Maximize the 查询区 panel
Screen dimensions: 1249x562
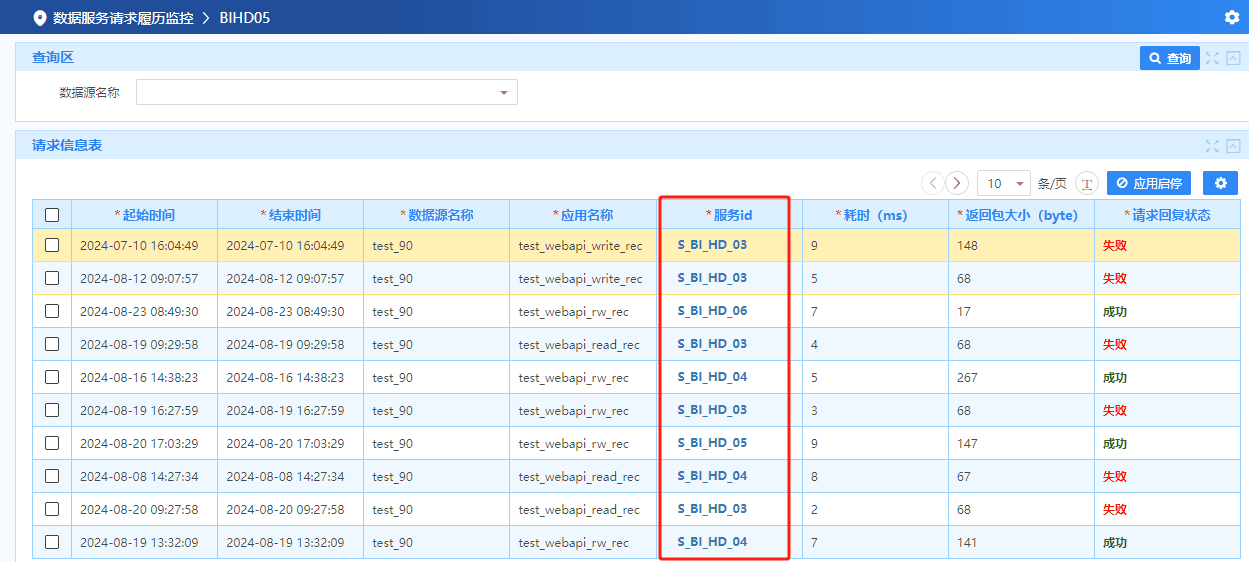[x=1212, y=58]
